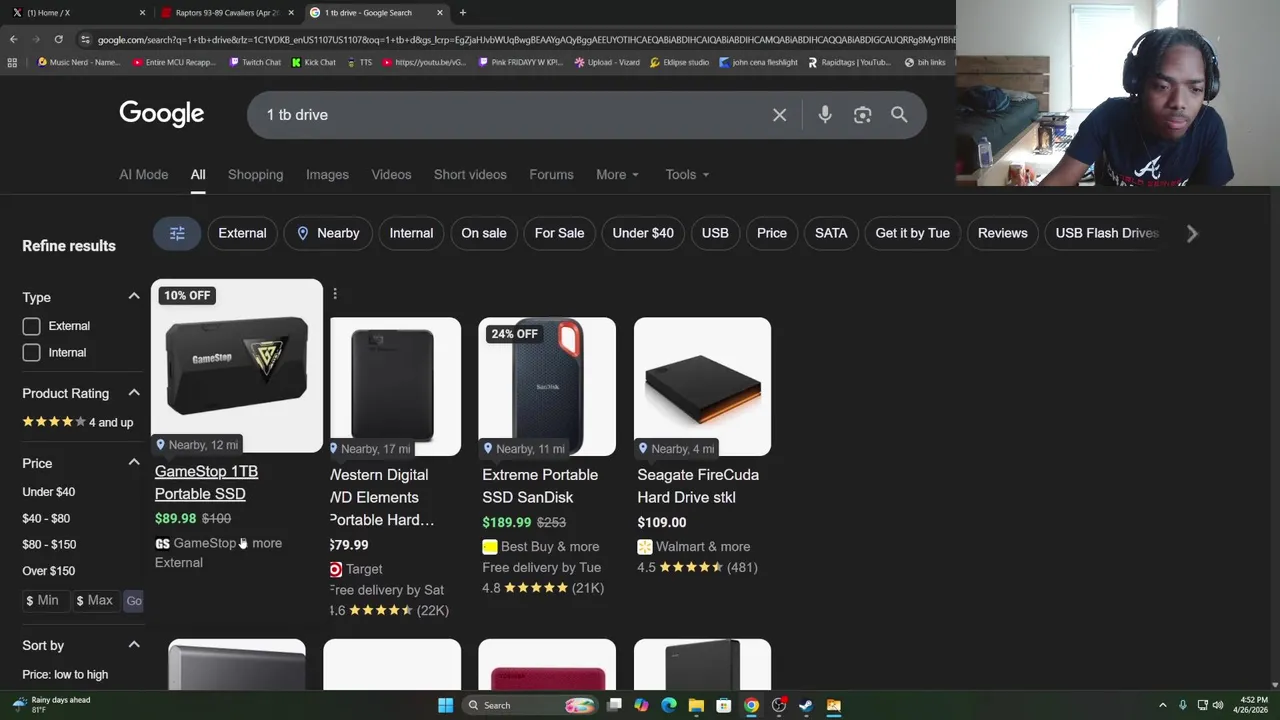
Task: Apply the Get it by Tue chip
Action: click(912, 233)
